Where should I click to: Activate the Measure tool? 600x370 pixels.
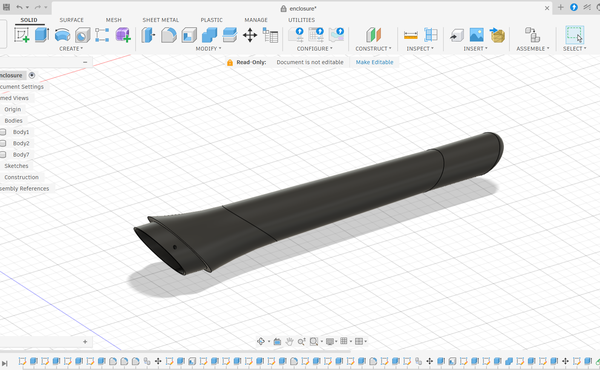tap(411, 35)
